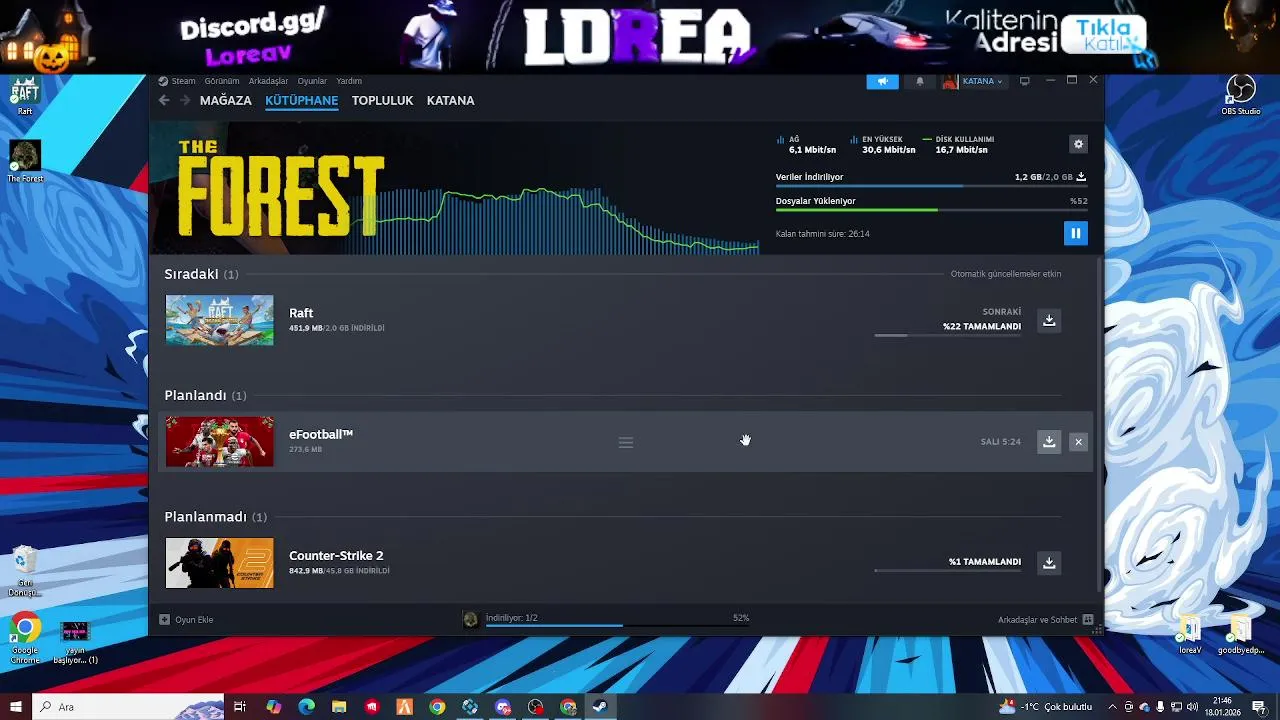
Task: Click Oyun Ekle to add a game
Action: (x=187, y=620)
